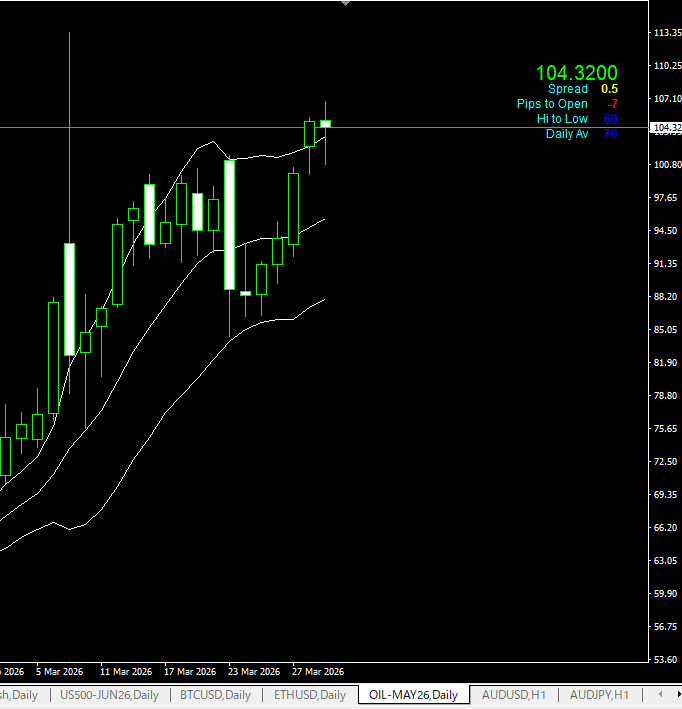
Task: Select the ETHUSD,Daily chart tab
Action: click(x=309, y=695)
